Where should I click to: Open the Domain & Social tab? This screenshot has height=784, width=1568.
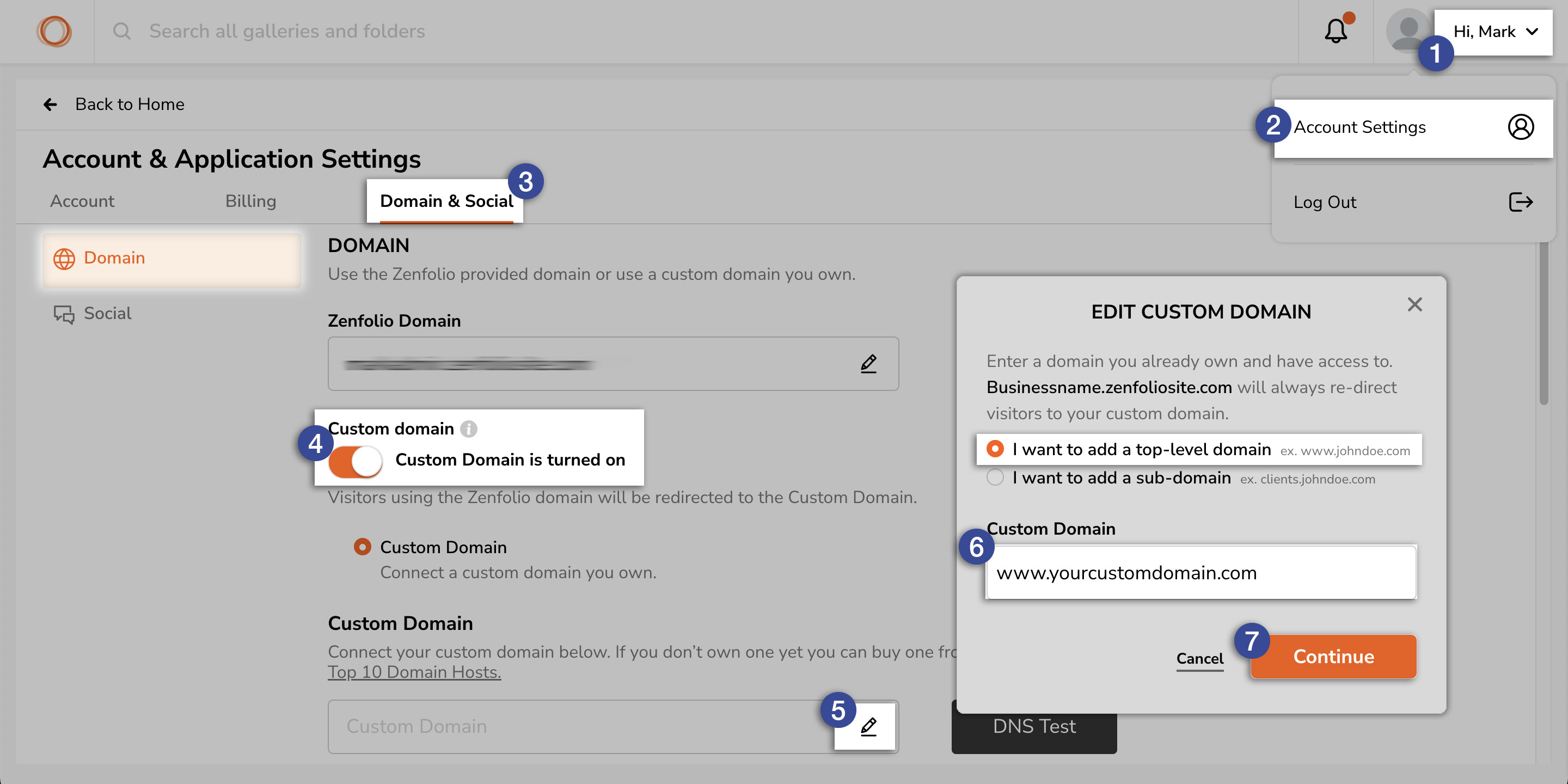pos(446,201)
